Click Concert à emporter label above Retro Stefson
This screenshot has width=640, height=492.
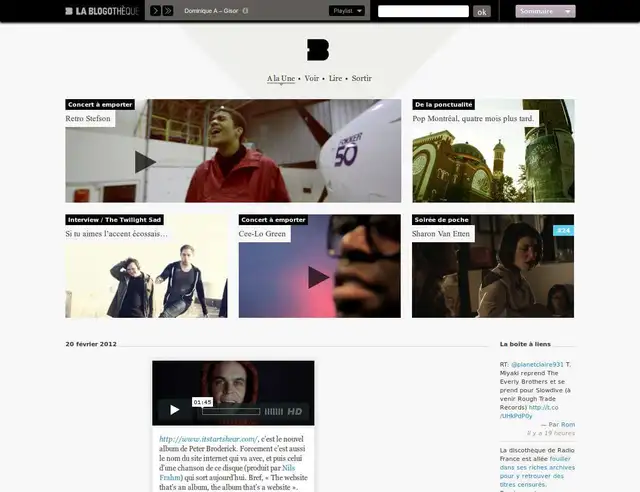100,105
